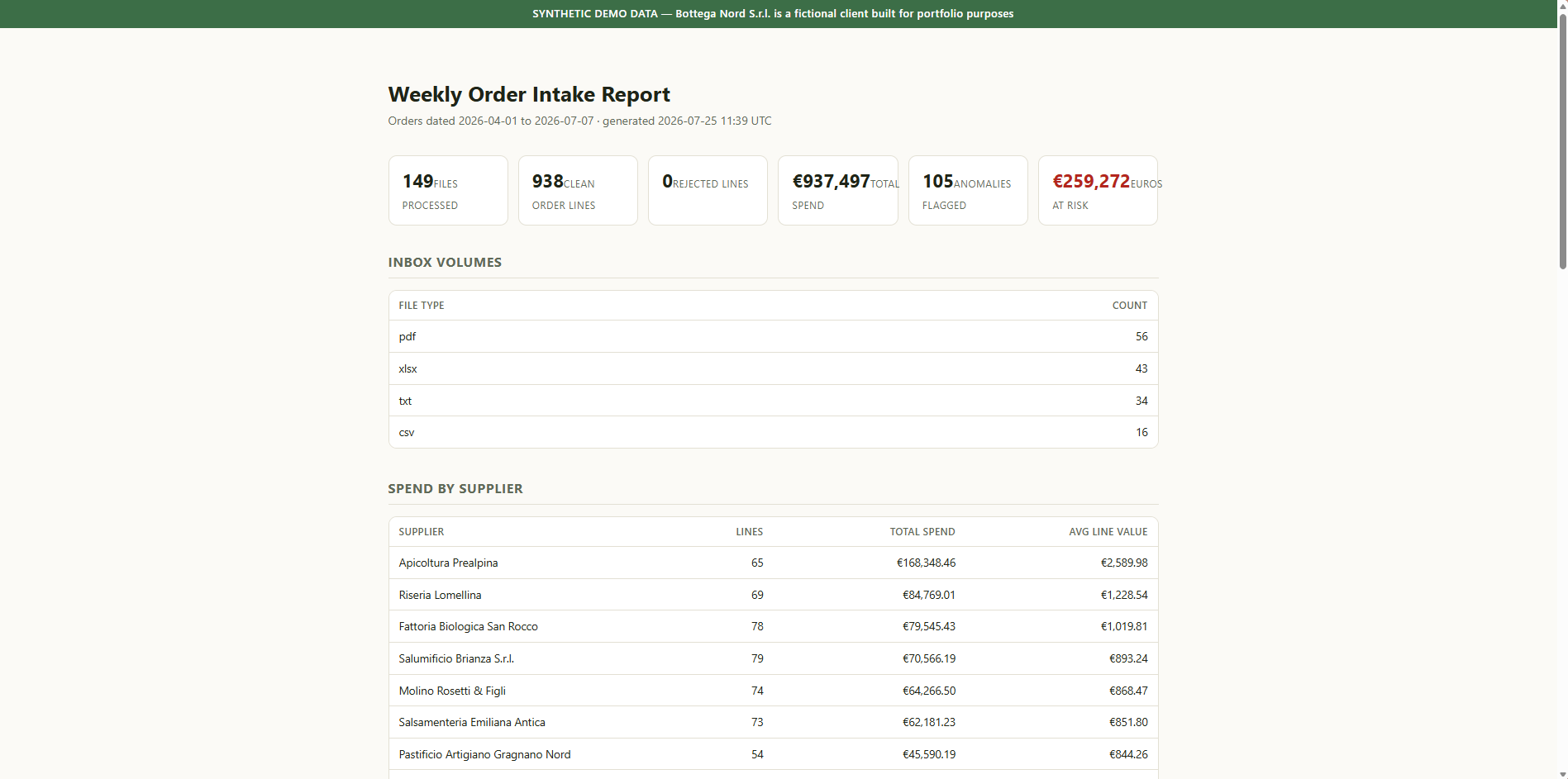The height and width of the screenshot is (779, 1568).
Task: Select supplier Apicoltura Prealpina
Action: pyautogui.click(x=448, y=563)
